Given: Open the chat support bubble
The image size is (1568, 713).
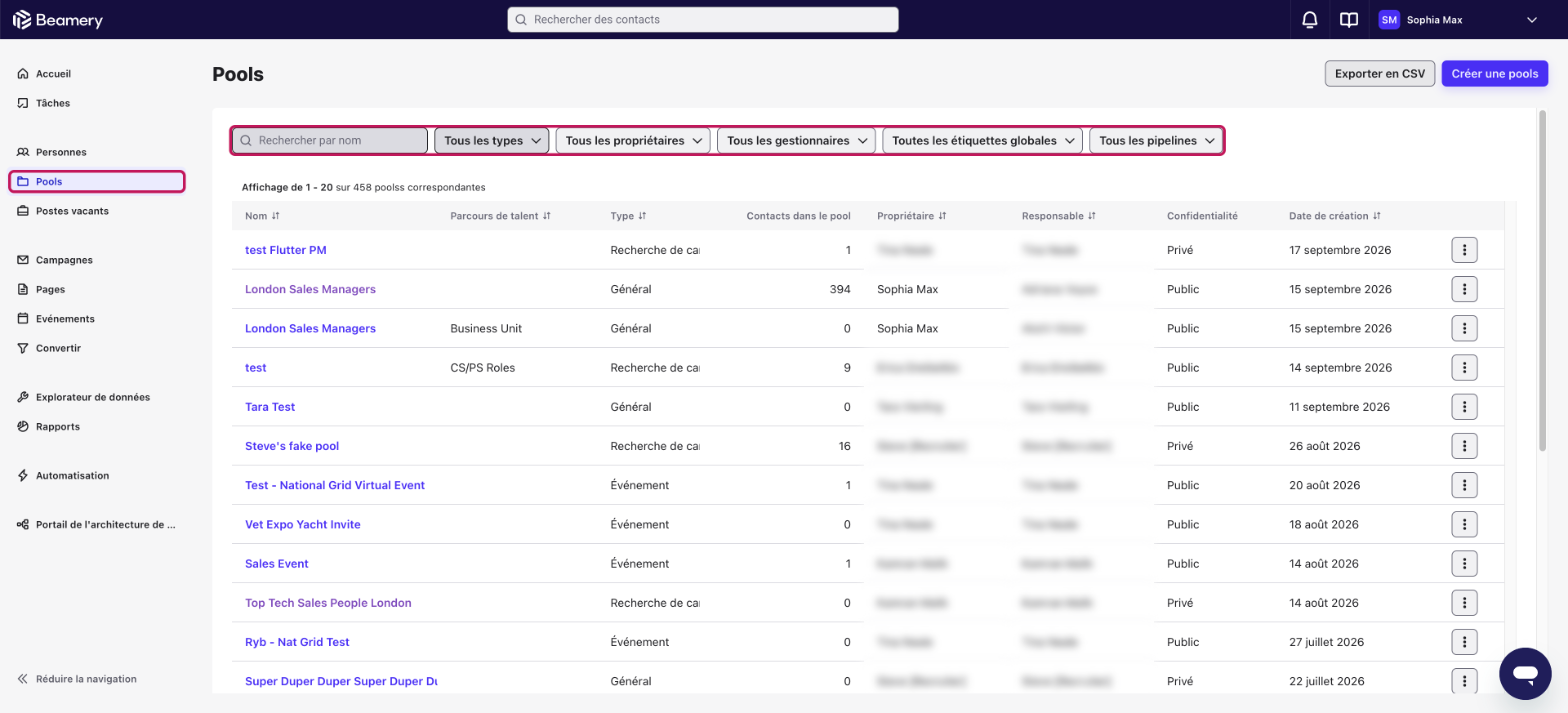Looking at the screenshot, I should click(1525, 673).
